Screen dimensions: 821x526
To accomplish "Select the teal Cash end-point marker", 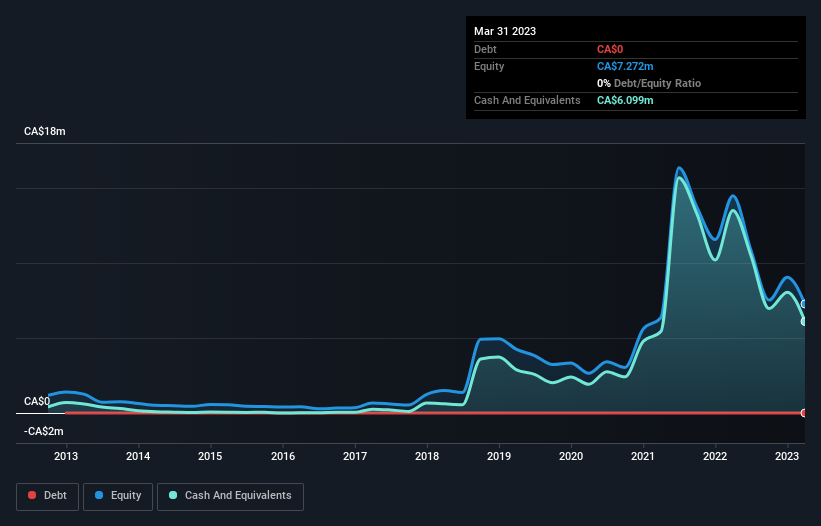I will coord(804,321).
